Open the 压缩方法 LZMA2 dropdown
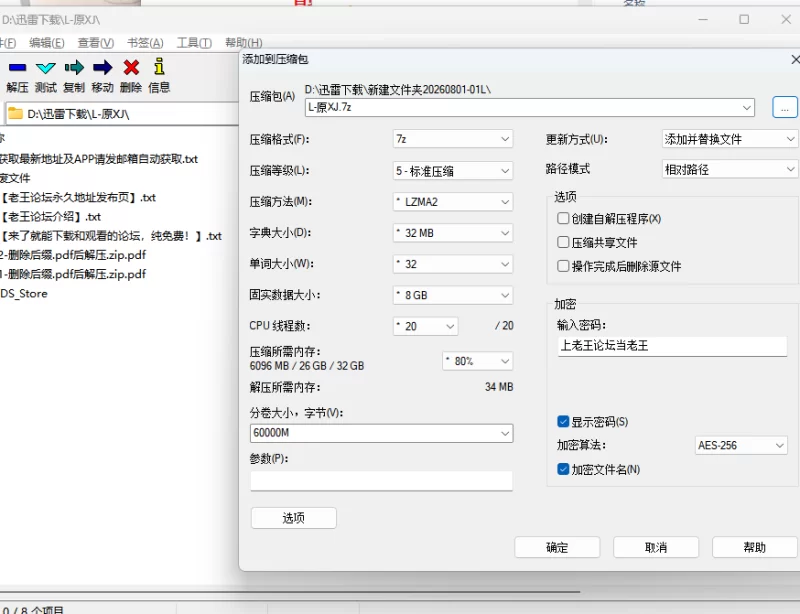 (x=453, y=202)
